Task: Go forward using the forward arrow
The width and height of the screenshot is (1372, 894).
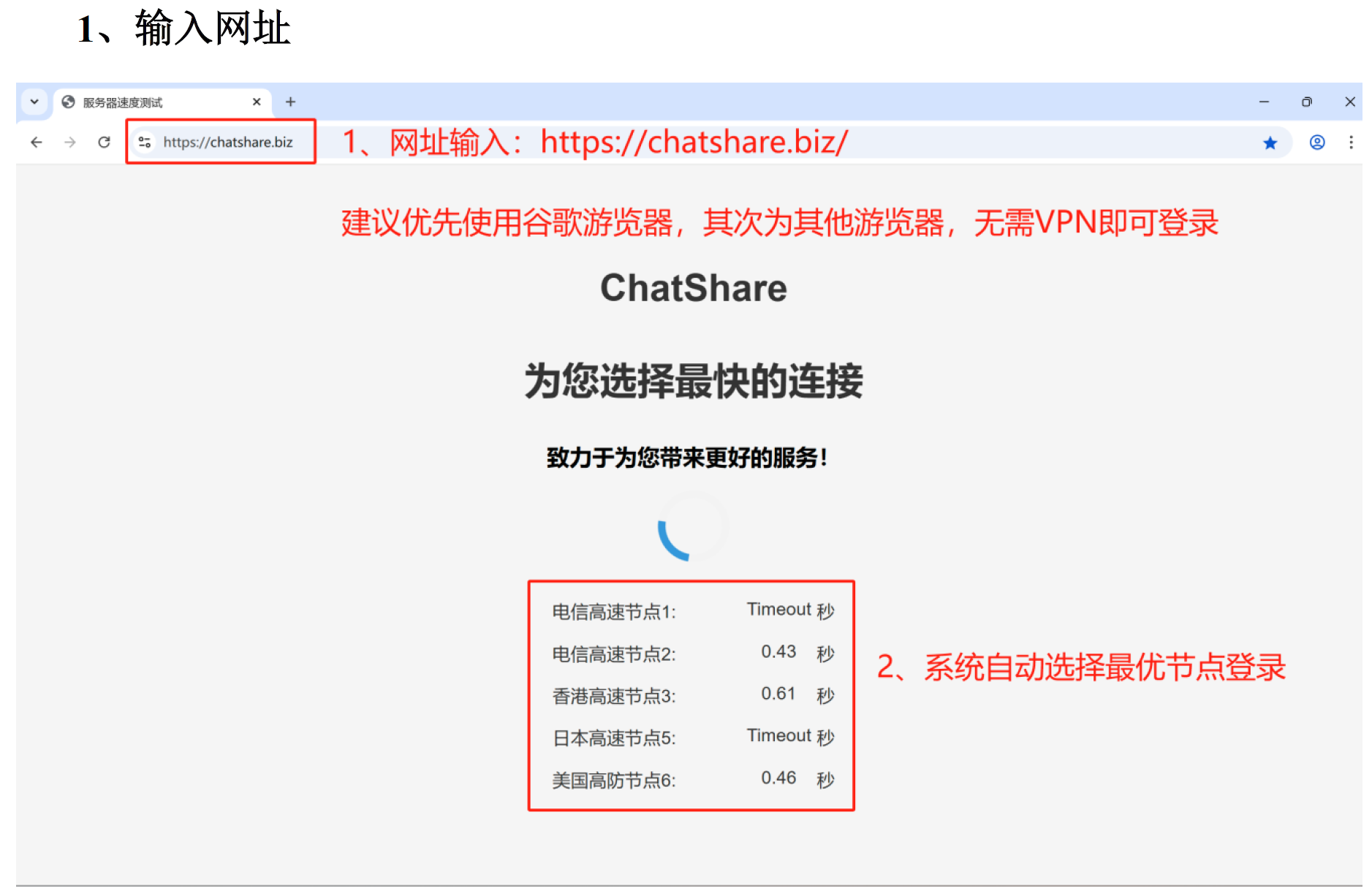Action: pyautogui.click(x=70, y=143)
